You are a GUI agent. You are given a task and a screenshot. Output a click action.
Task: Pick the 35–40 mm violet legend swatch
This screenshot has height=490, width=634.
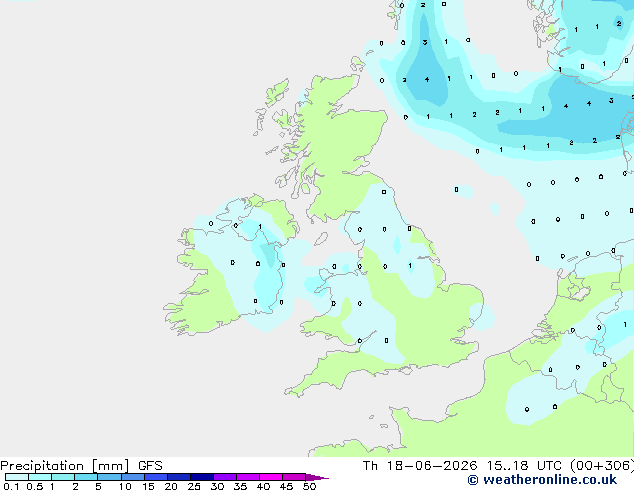[x=248, y=477]
